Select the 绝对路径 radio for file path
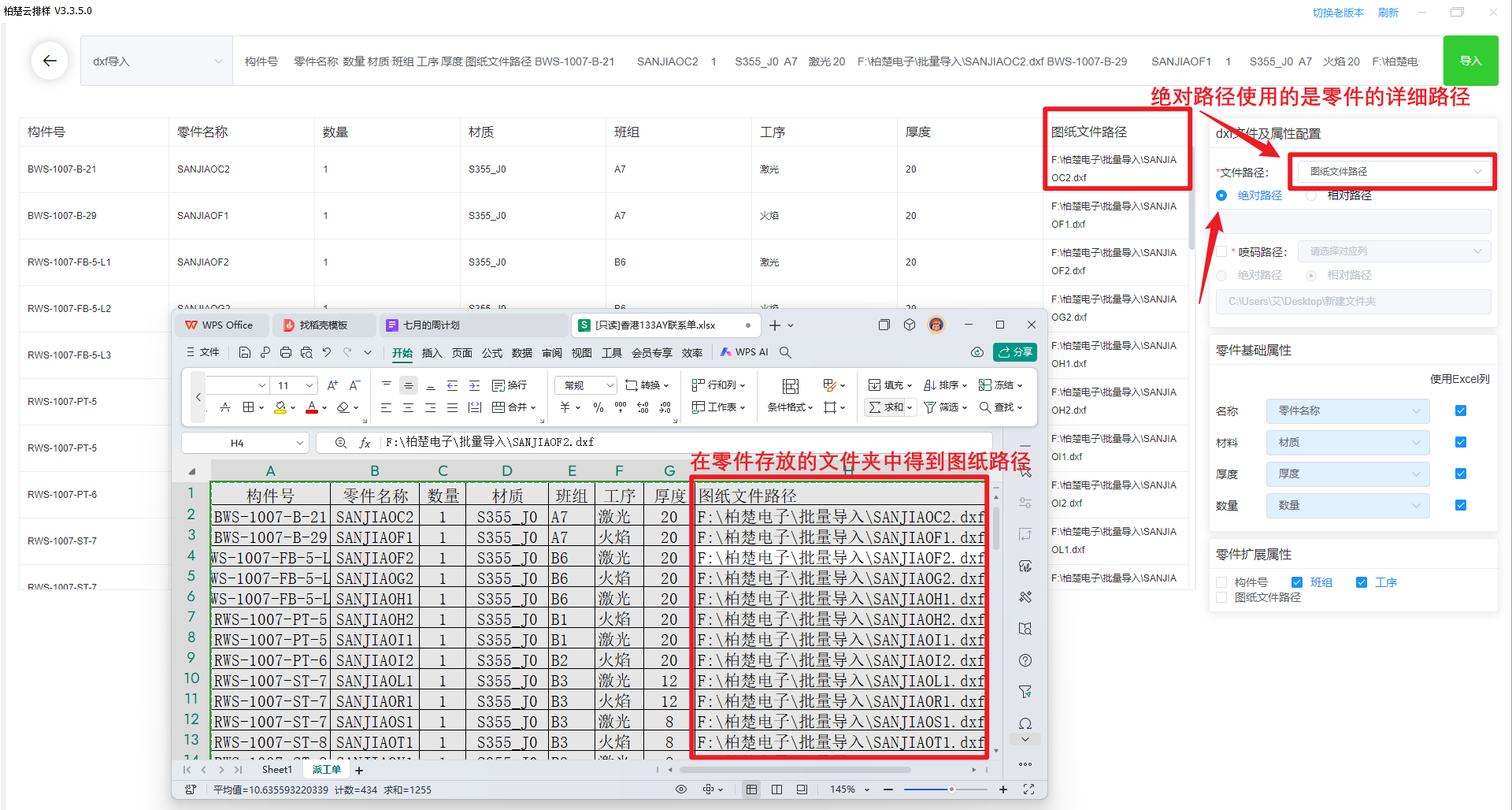 [1221, 195]
